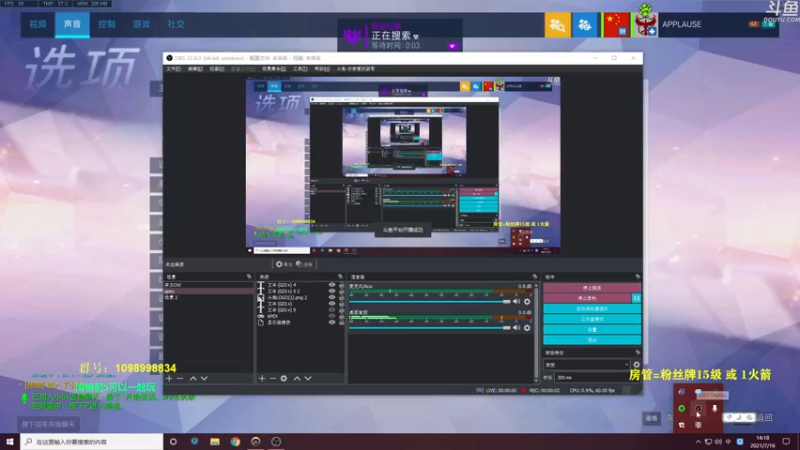Show hidden tray icons chevron
Screen dimensions: 800x450
(x=698, y=442)
